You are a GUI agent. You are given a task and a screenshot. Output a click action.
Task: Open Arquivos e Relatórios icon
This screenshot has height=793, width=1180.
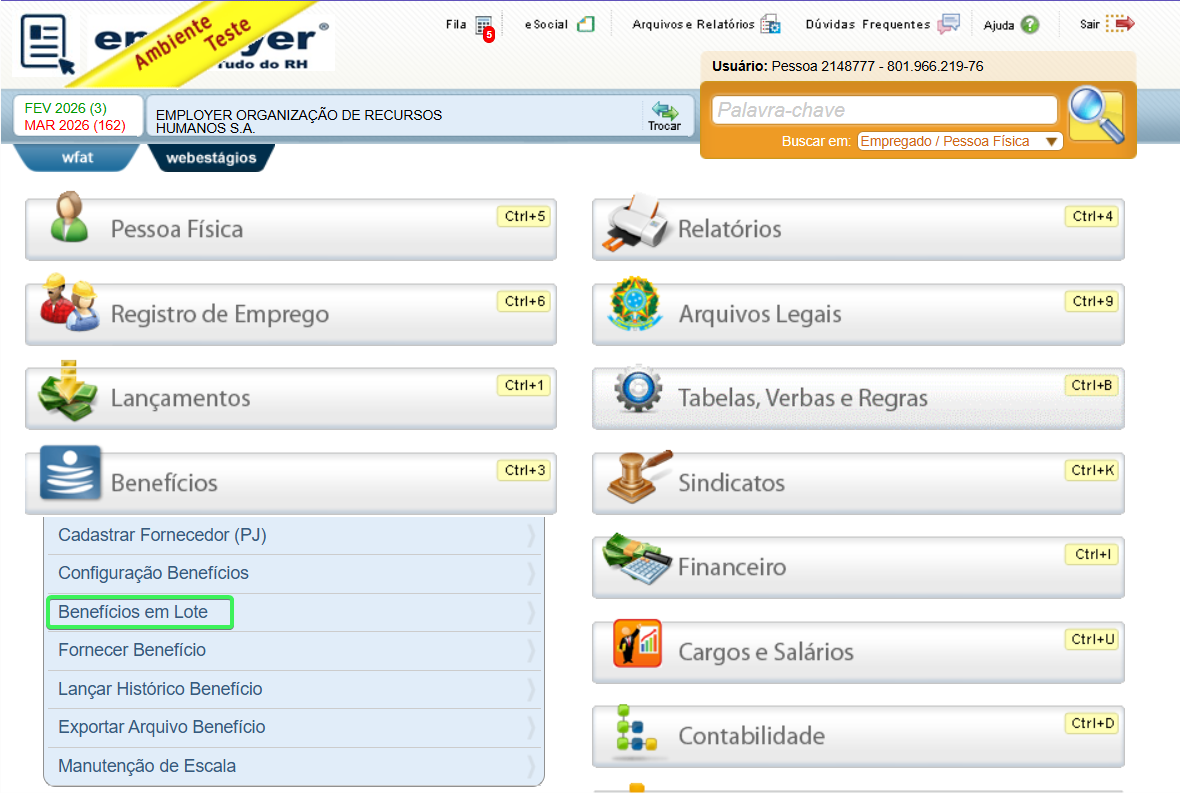pyautogui.click(x=770, y=24)
